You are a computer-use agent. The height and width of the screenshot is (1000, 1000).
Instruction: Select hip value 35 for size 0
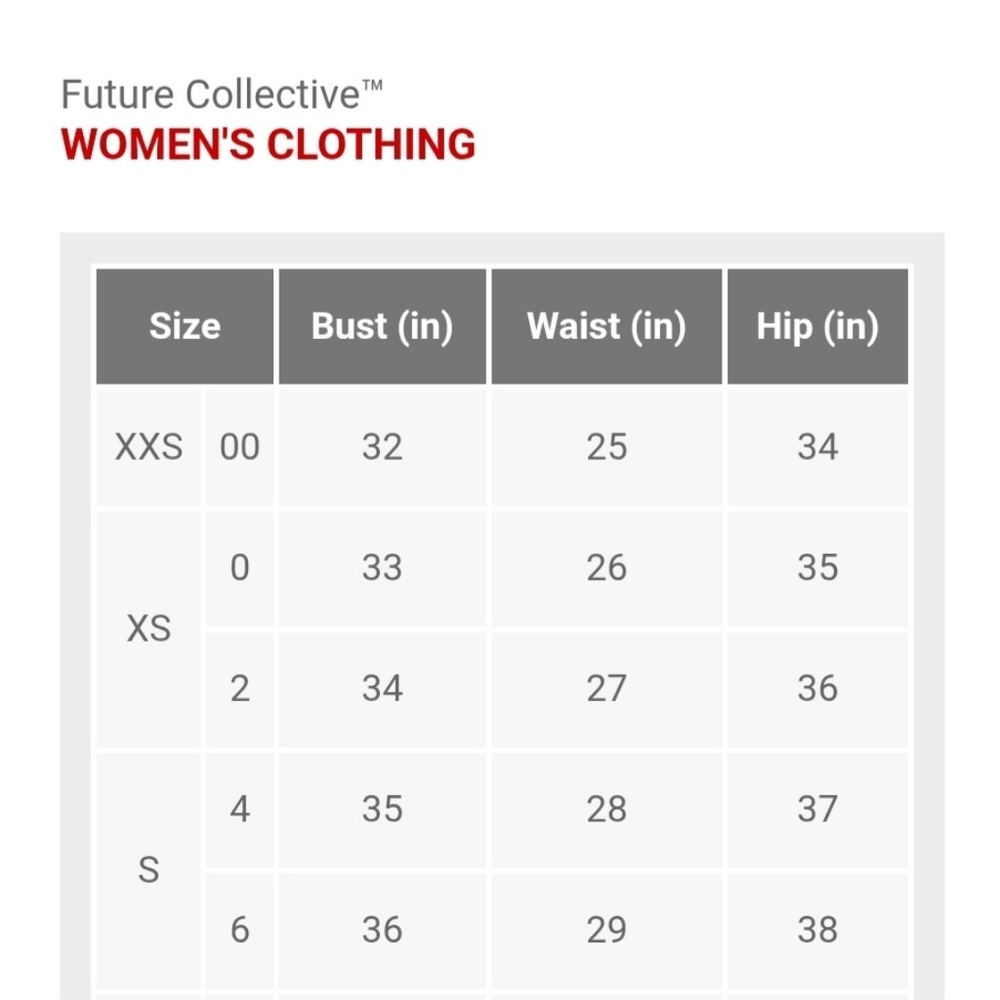[817, 568]
